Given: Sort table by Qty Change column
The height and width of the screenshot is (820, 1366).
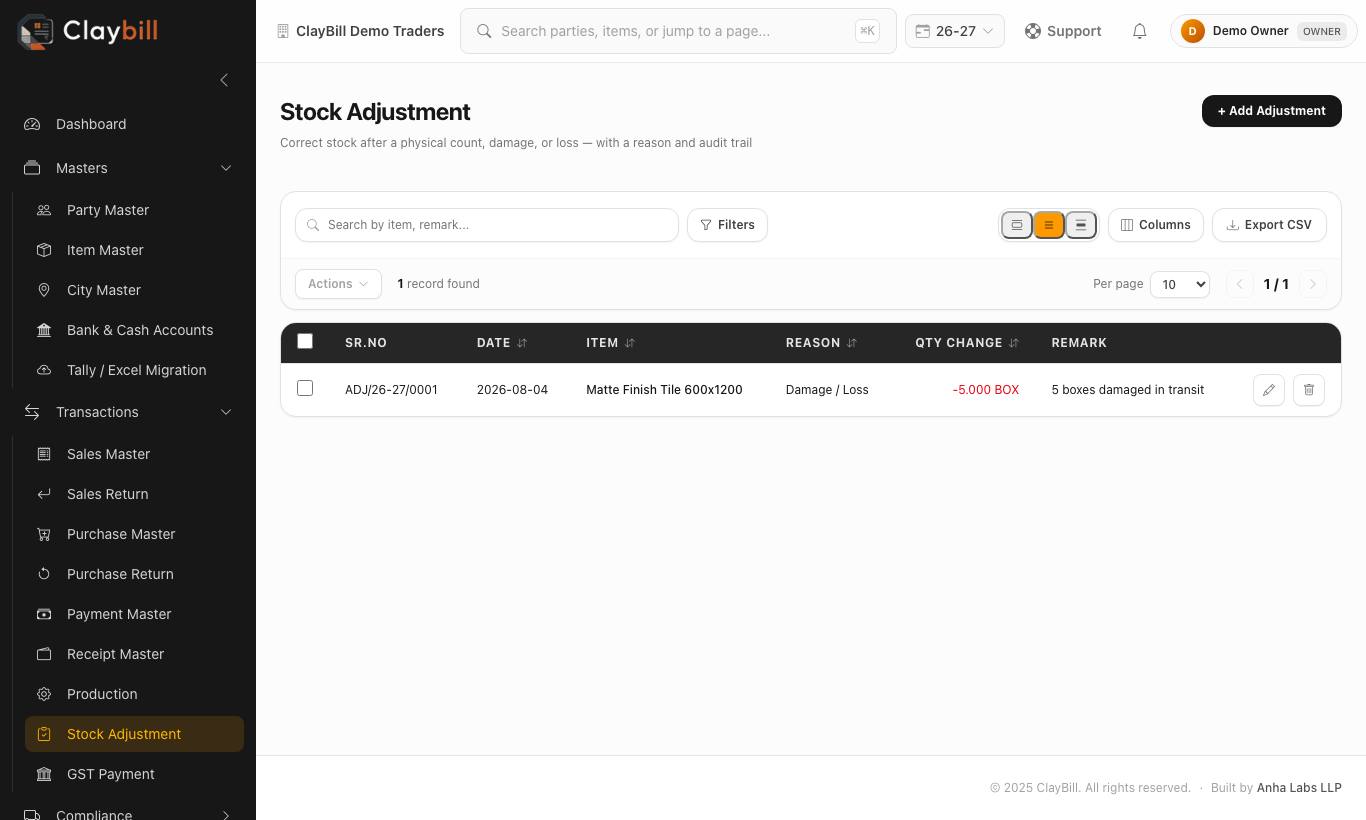Looking at the screenshot, I should (x=967, y=343).
